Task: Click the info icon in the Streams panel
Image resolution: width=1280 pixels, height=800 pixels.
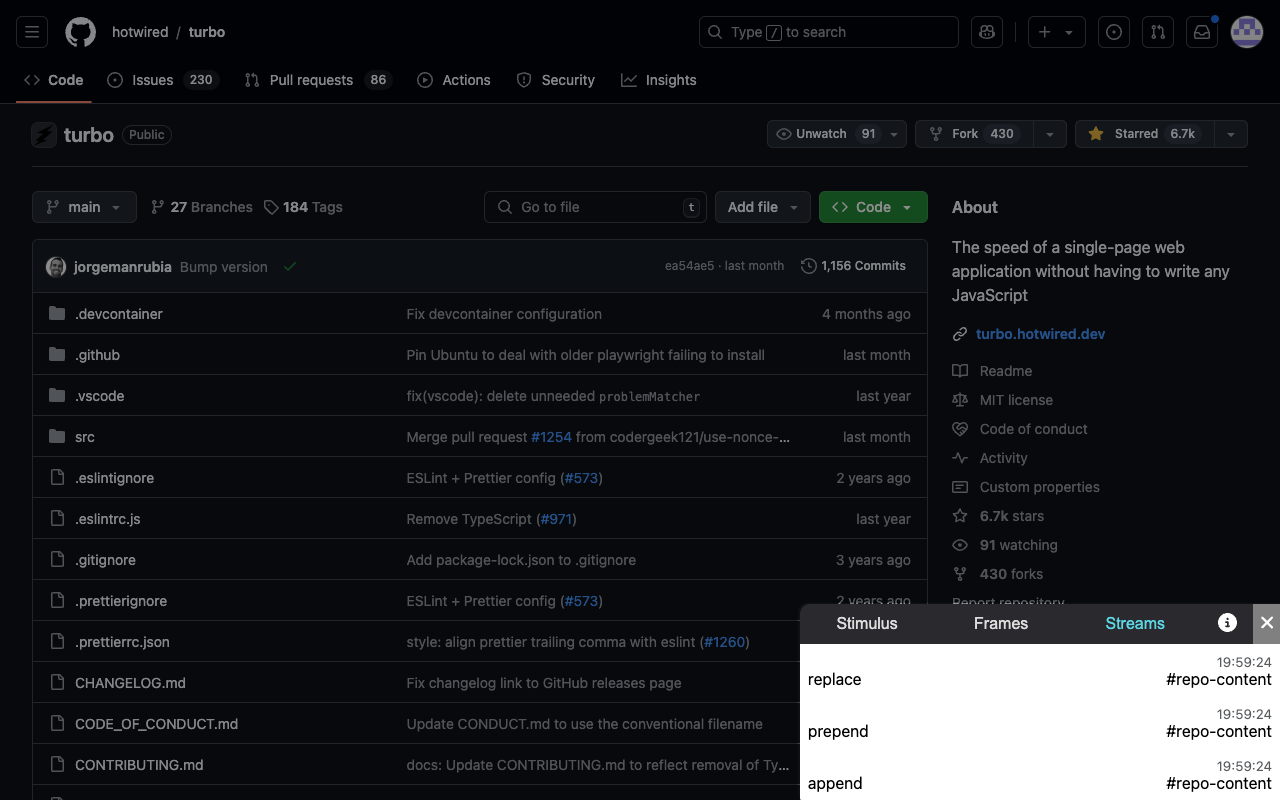Action: [x=1227, y=623]
